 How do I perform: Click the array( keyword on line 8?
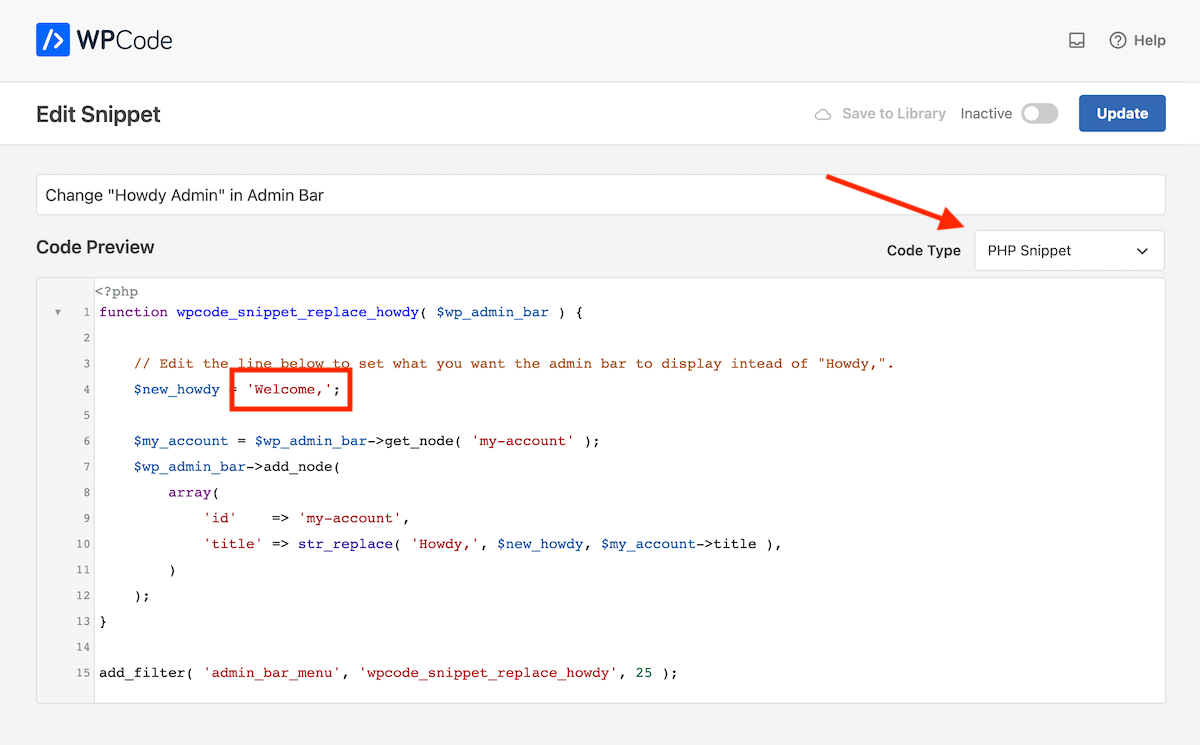[x=194, y=493]
